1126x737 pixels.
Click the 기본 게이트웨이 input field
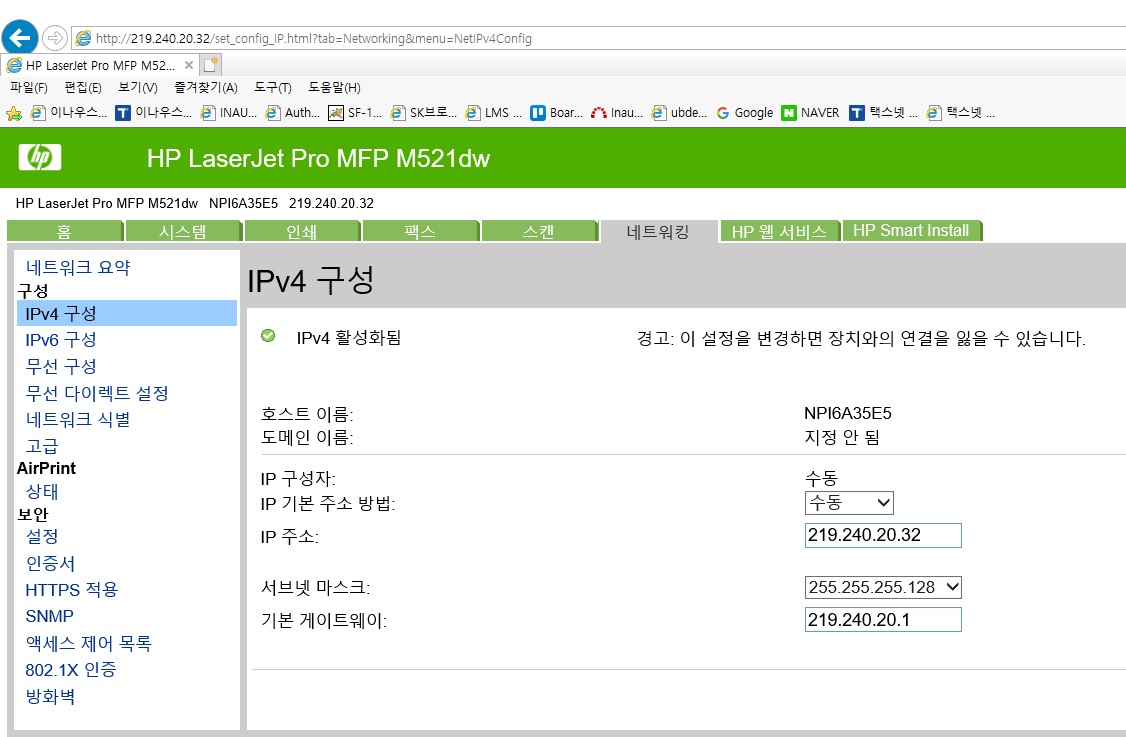[883, 620]
